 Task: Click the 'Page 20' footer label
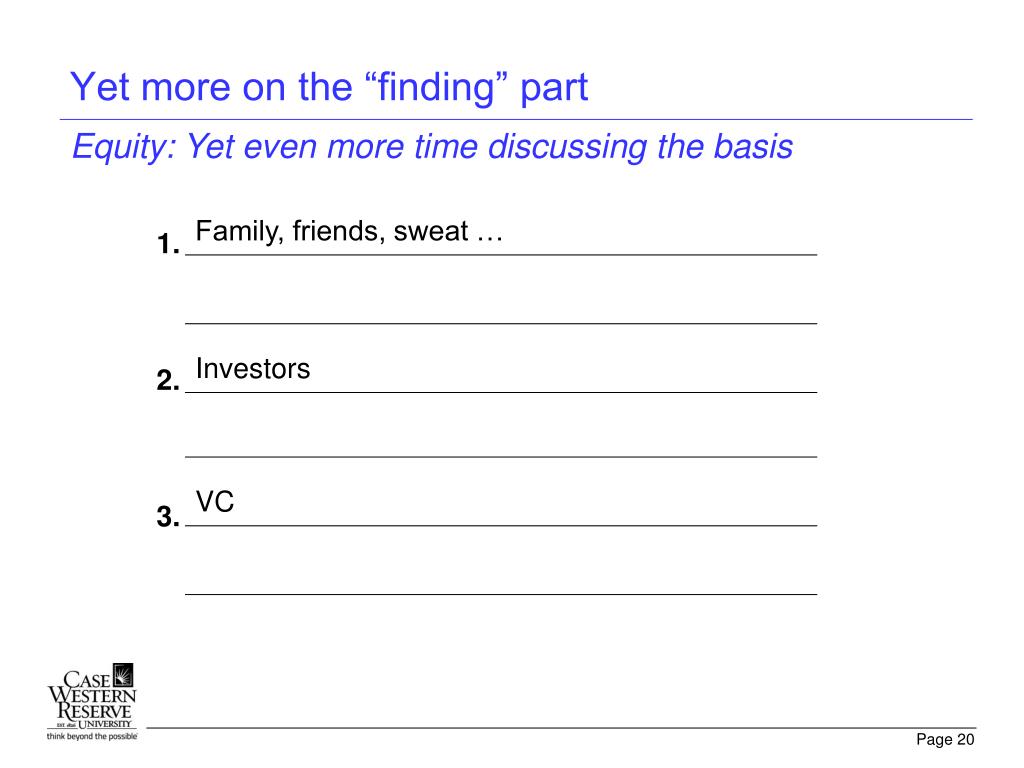tap(945, 739)
